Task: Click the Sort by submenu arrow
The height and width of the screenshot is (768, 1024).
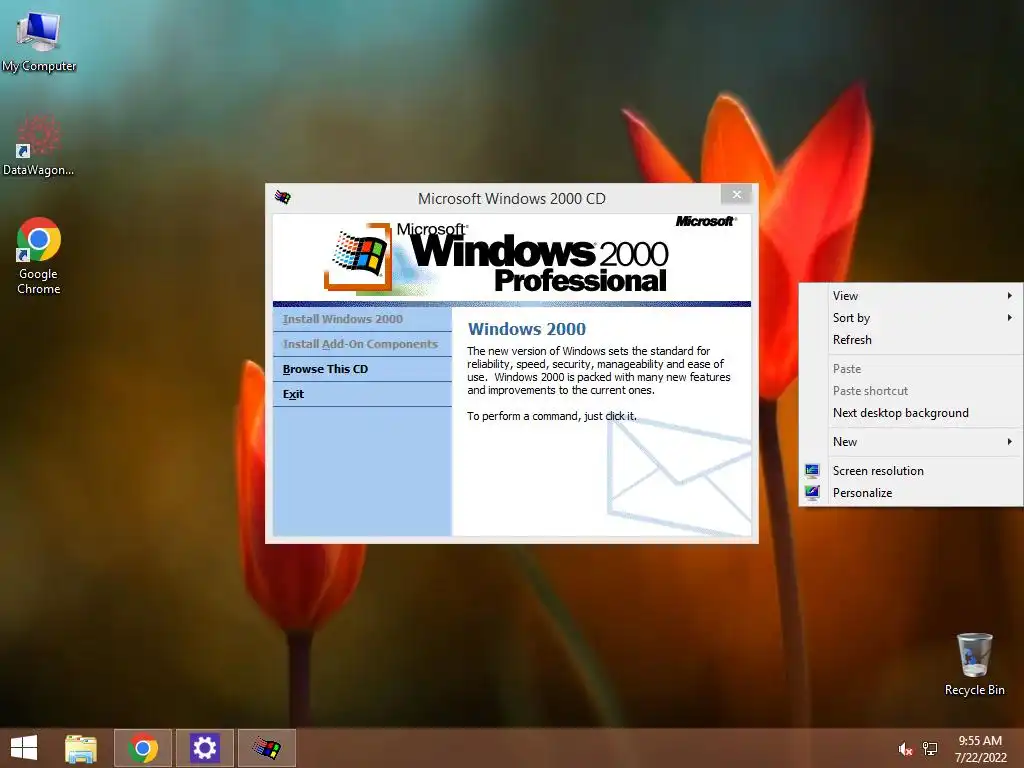Action: coord(1010,318)
